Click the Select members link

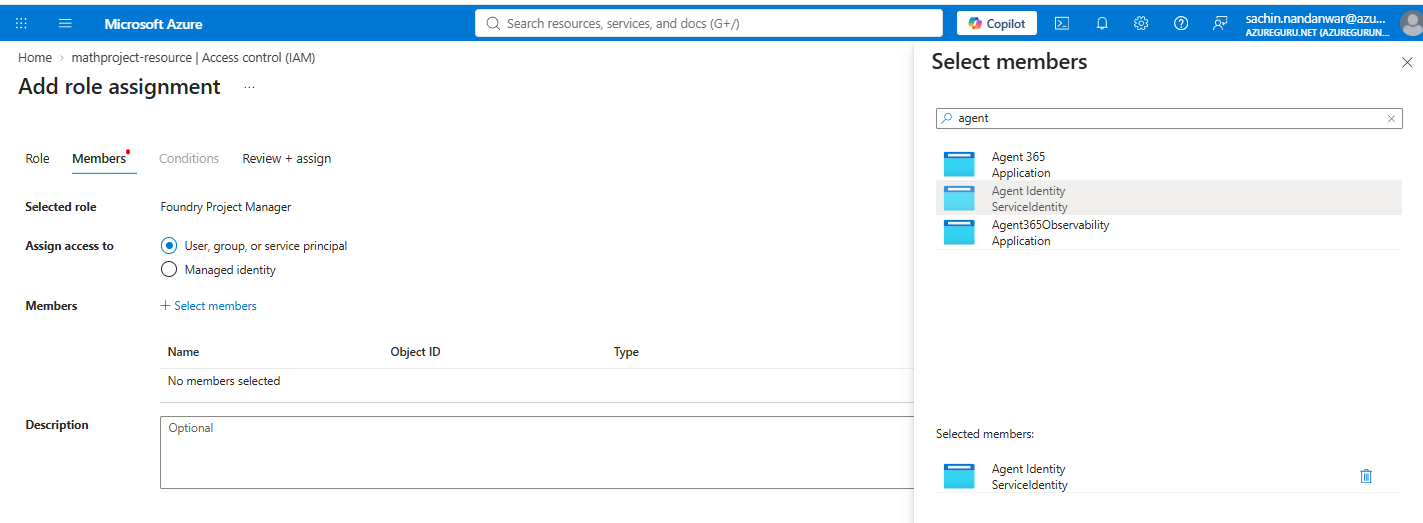208,306
